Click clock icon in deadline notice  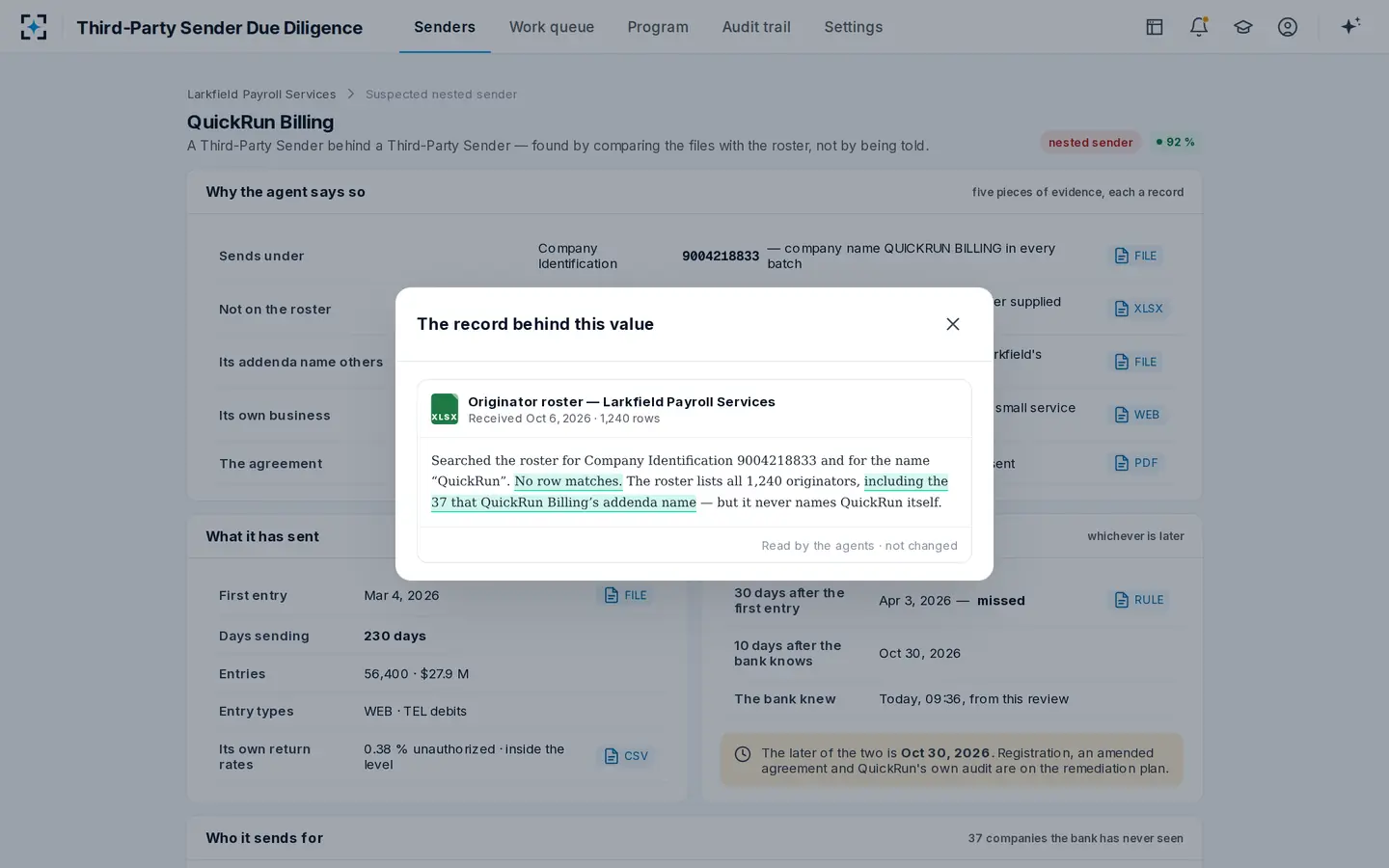click(x=743, y=754)
